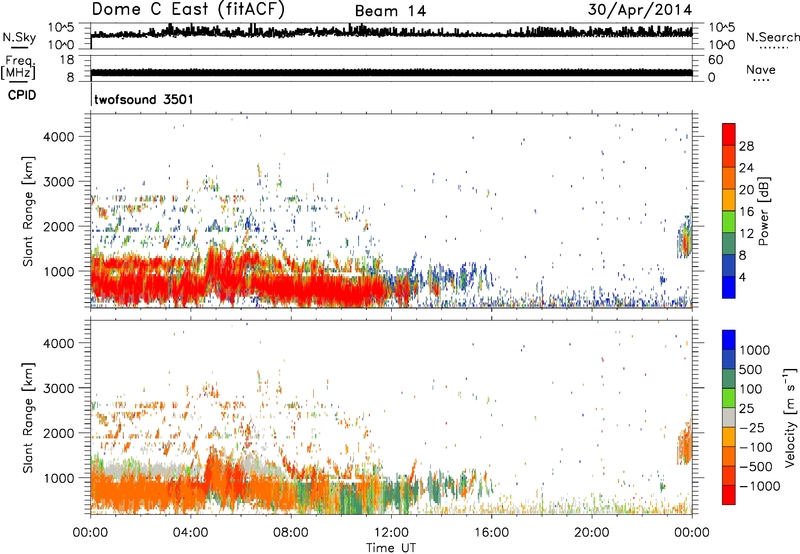Click the '3000' tick of velocity panel
The height and width of the screenshot is (554, 800).
pyautogui.click(x=59, y=388)
